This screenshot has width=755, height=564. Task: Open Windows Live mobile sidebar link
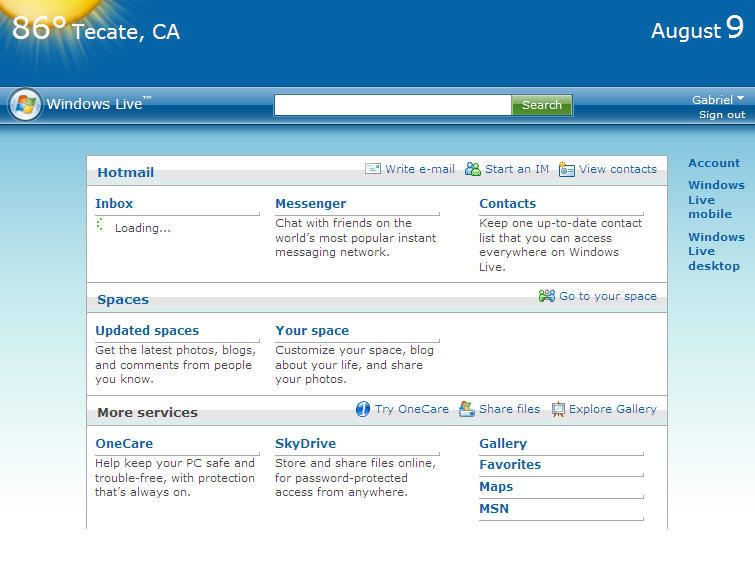pos(715,199)
